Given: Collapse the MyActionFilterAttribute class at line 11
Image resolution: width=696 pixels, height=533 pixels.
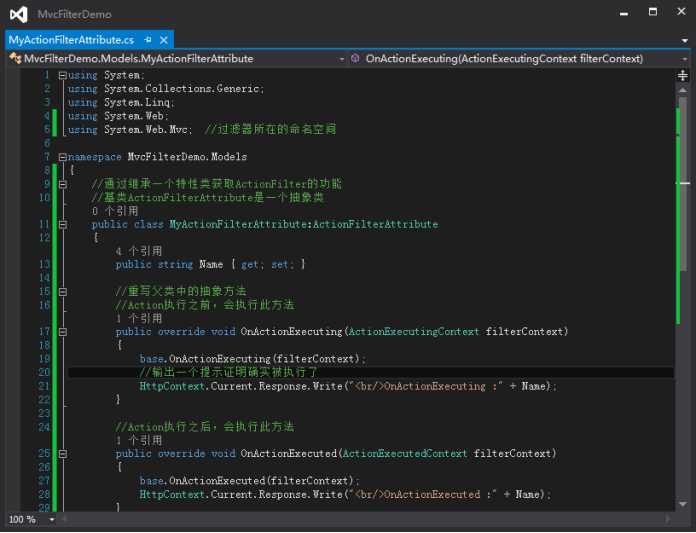Looking at the screenshot, I should pyautogui.click(x=63, y=225).
